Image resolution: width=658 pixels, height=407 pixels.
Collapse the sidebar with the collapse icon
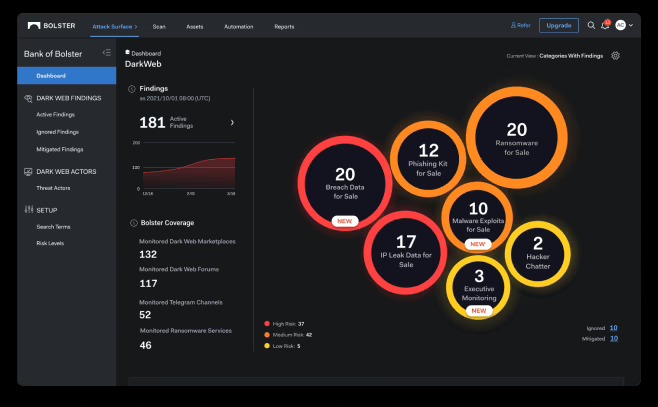[x=107, y=52]
